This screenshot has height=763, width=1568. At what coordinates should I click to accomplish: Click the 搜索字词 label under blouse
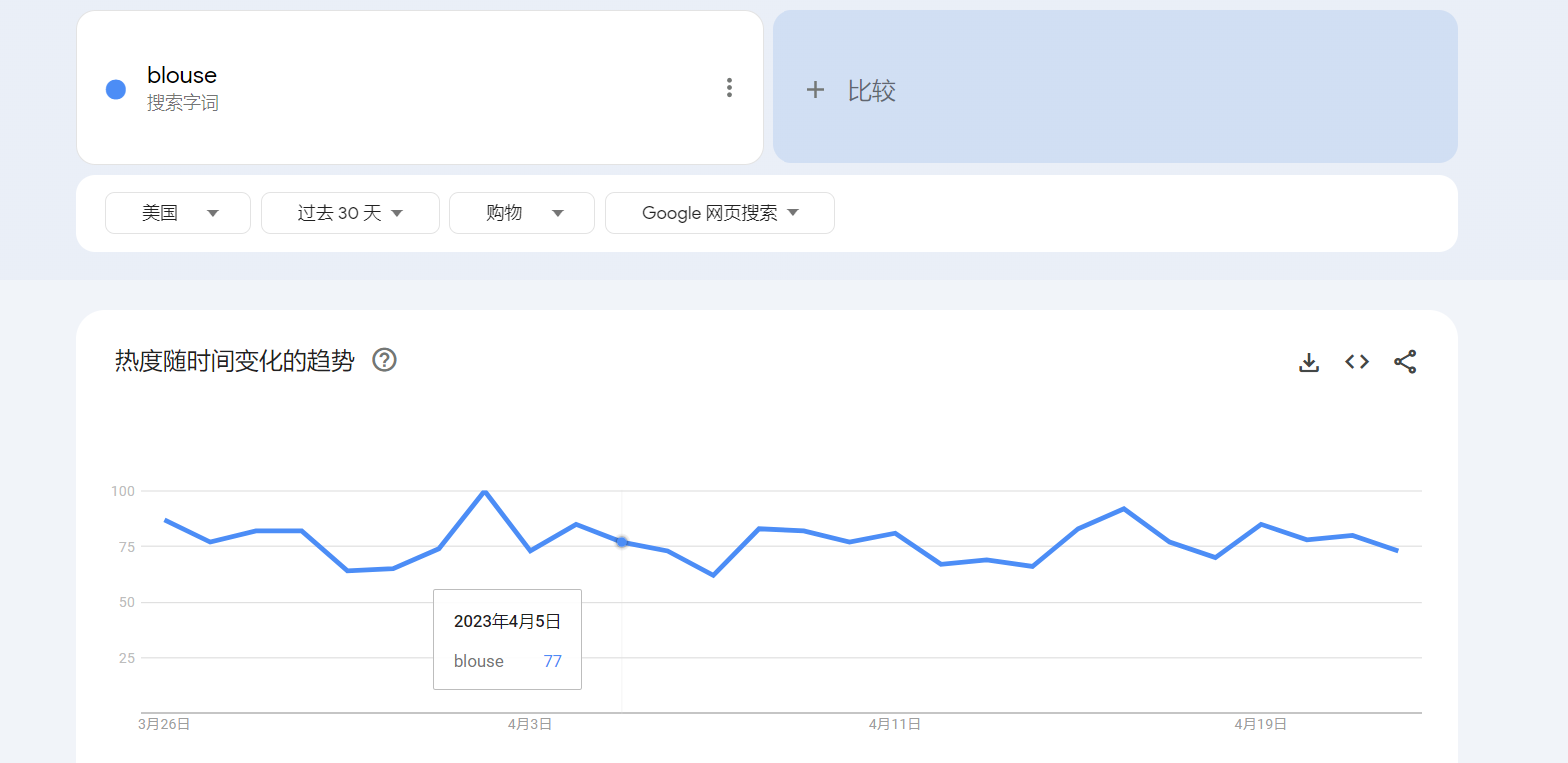[x=182, y=103]
